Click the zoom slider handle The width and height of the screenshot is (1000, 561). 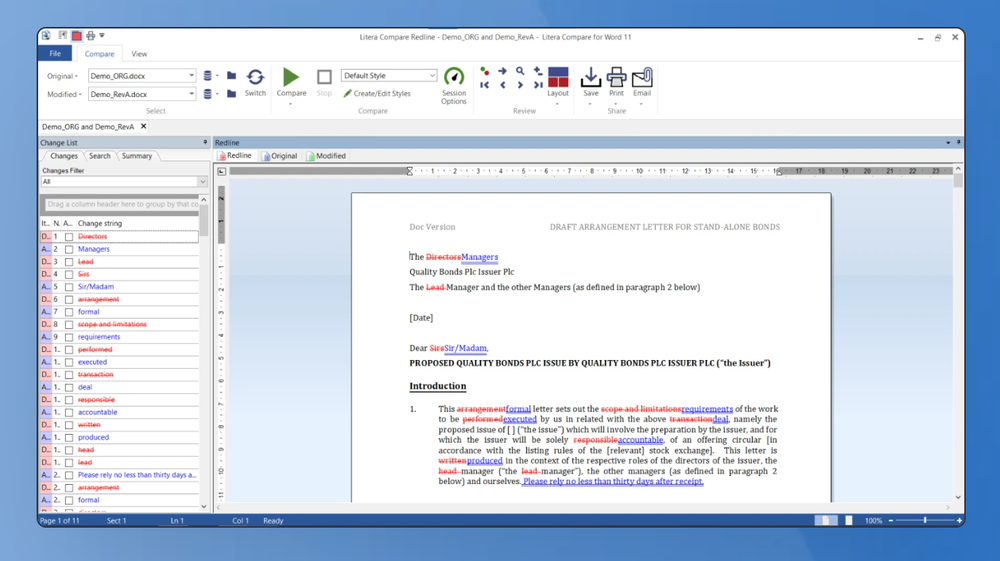pos(925,521)
